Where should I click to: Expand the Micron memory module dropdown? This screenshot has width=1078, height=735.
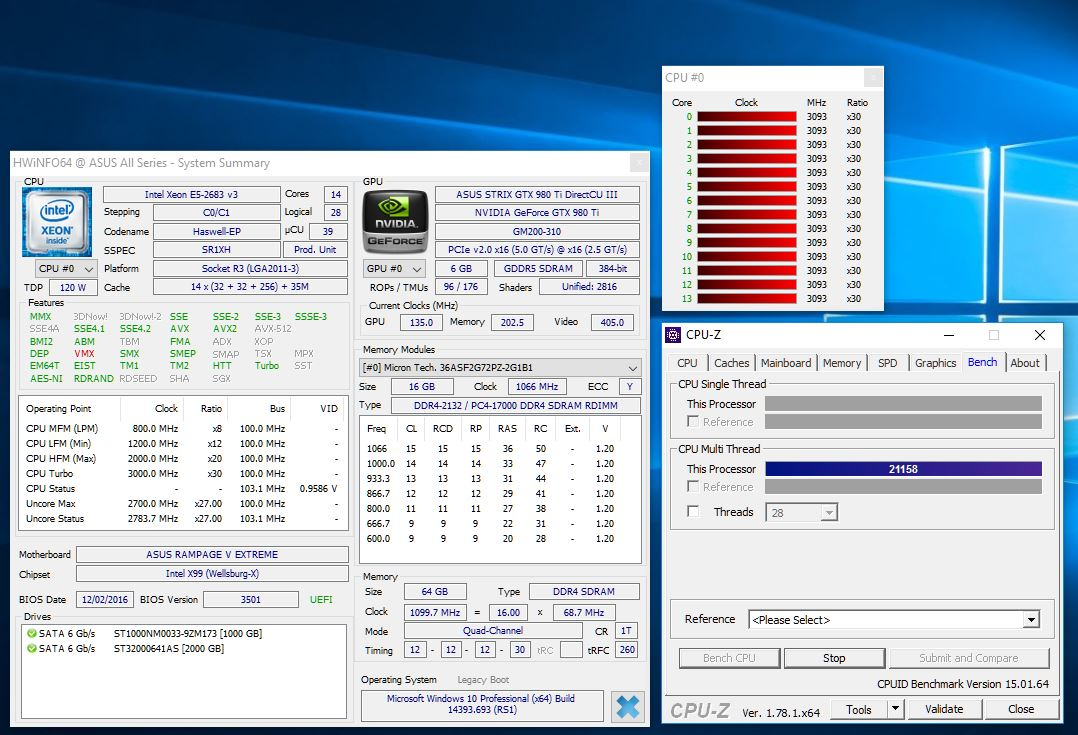[x=500, y=368]
